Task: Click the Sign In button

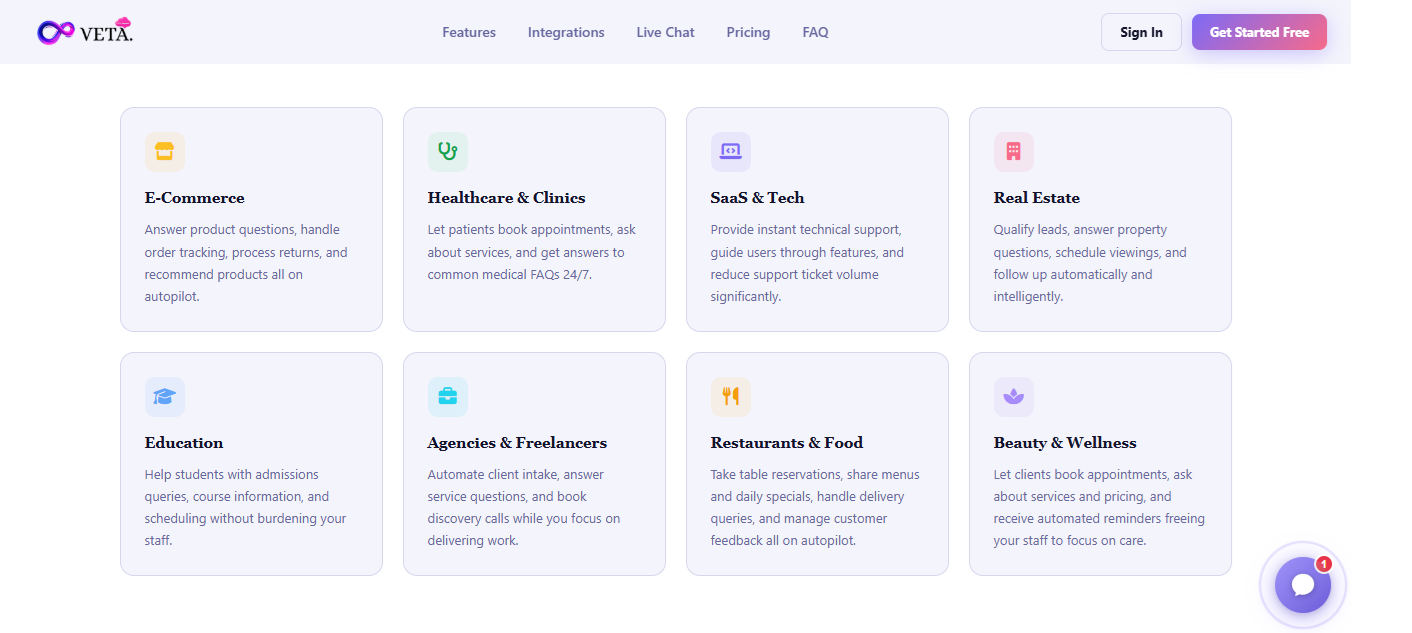Action: (x=1141, y=32)
